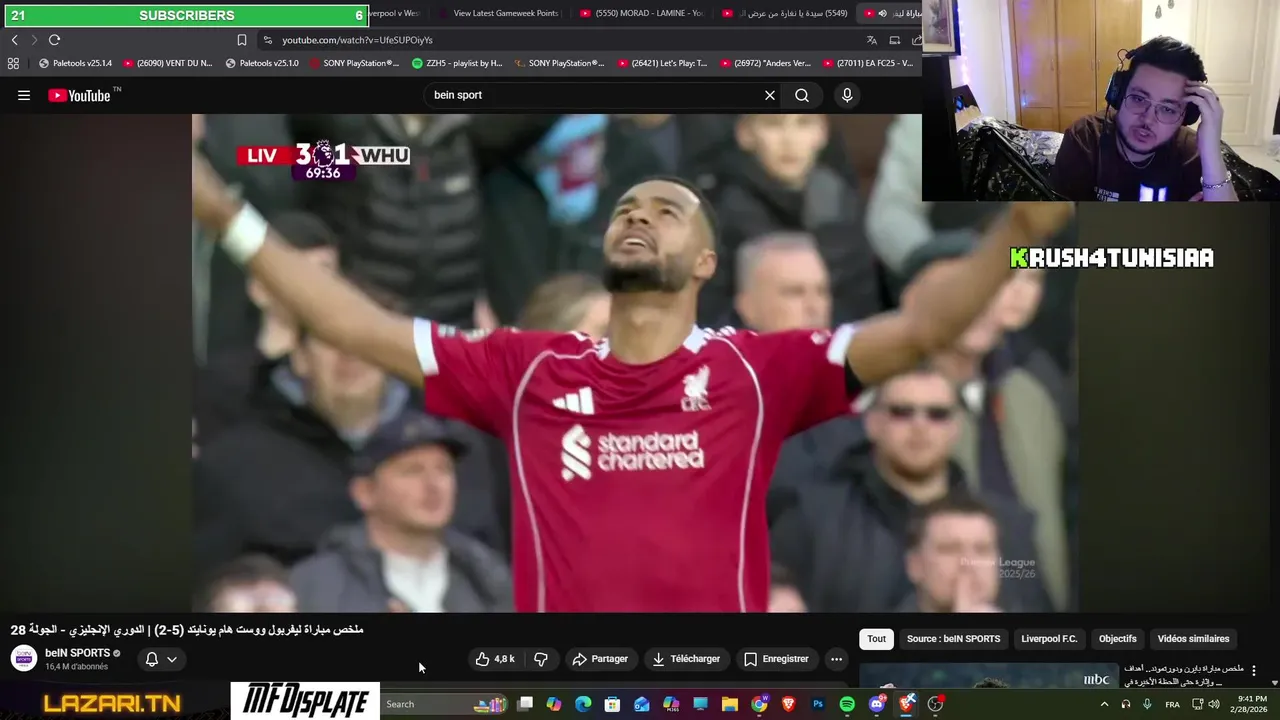Open Microsoft Store from the taskbar
The height and width of the screenshot is (720, 1280).
pos(612,704)
